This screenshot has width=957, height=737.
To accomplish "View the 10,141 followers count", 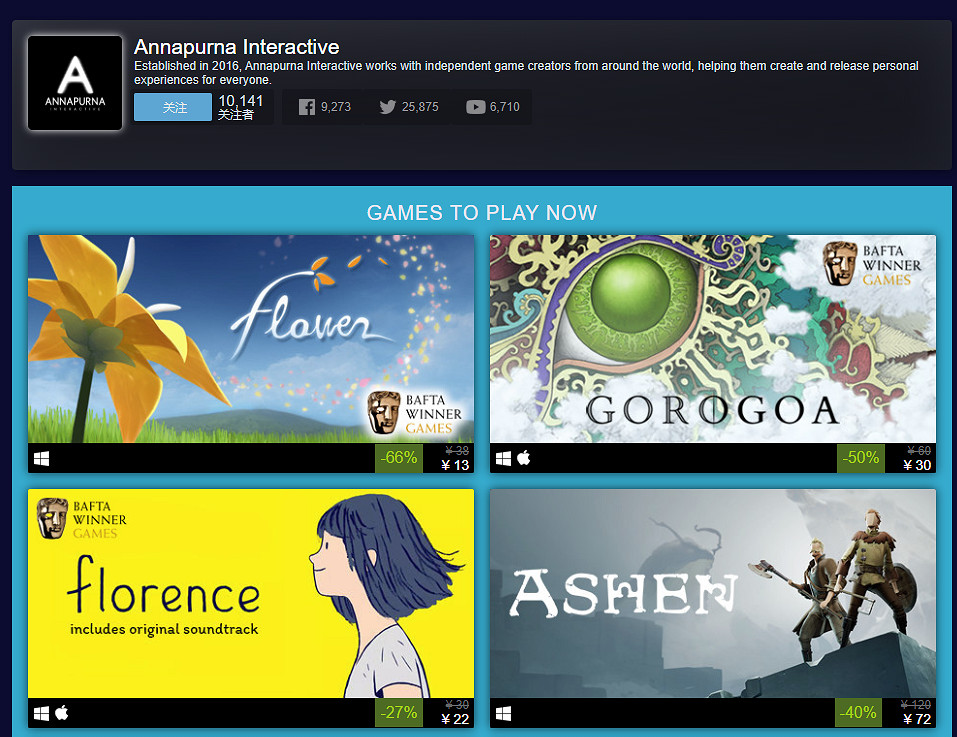I will click(240, 101).
